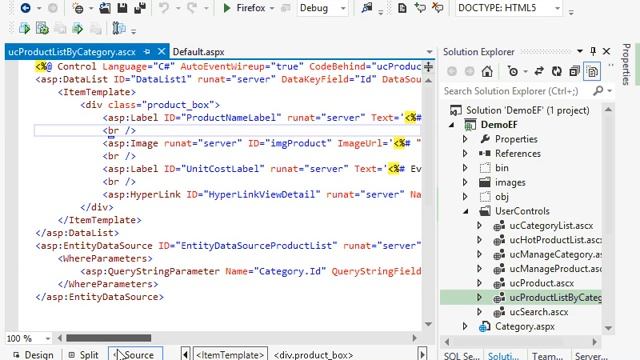Select the <ItemTemplate> breadcrumb tag
The image size is (640, 360).
(230, 355)
